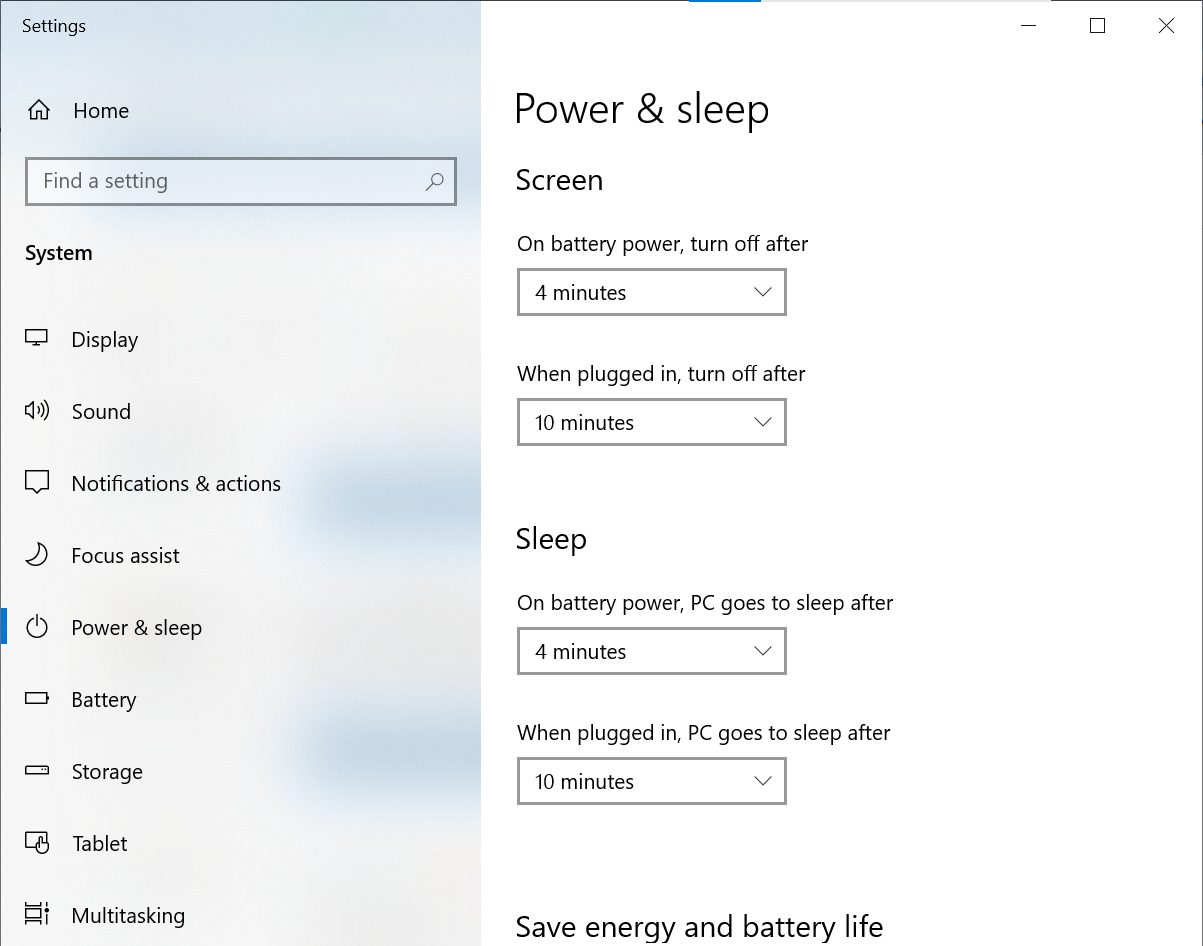Click the Multitasking icon

pyautogui.click(x=36, y=915)
